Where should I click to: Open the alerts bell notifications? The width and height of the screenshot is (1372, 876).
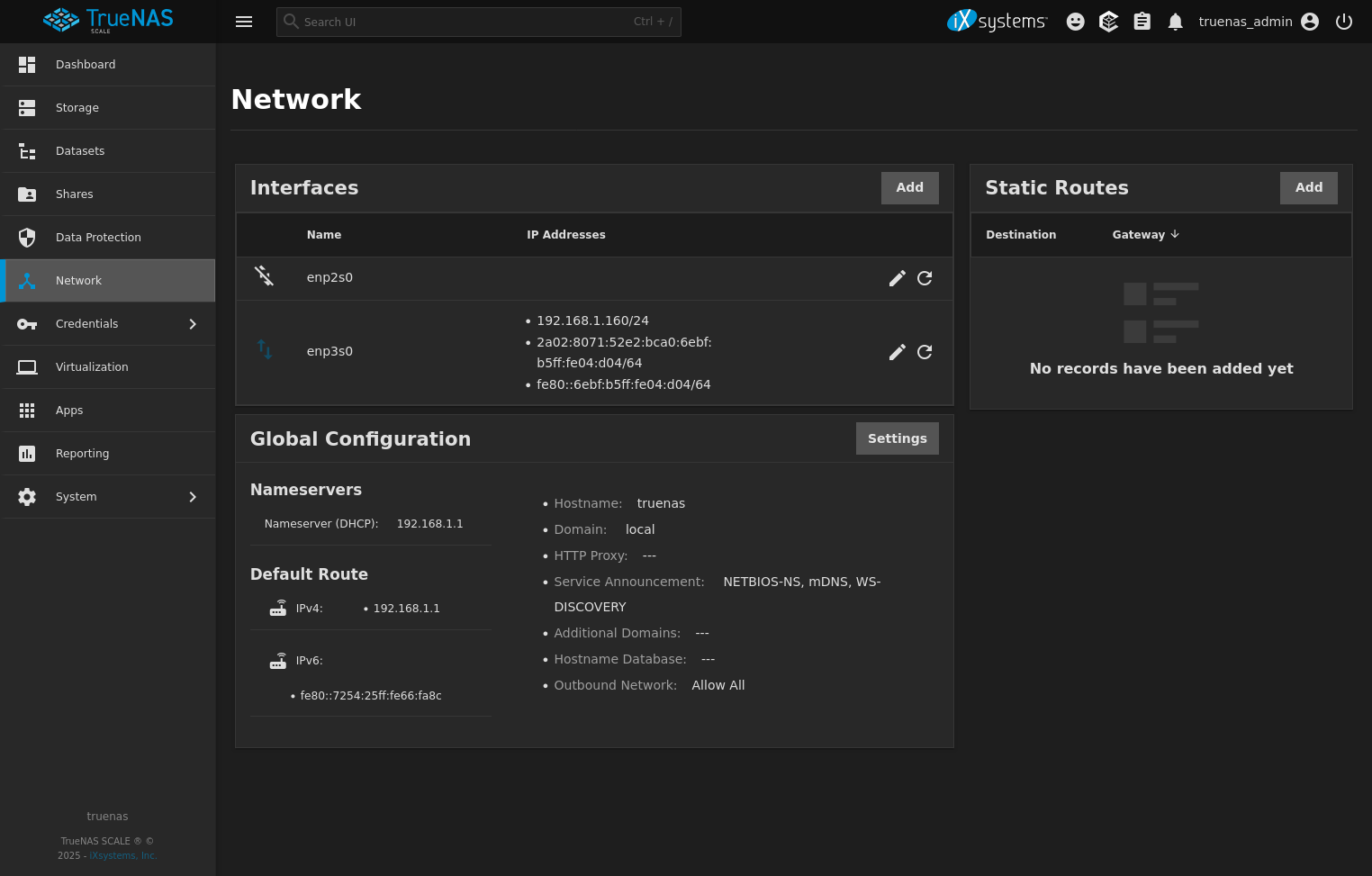[x=1175, y=22]
